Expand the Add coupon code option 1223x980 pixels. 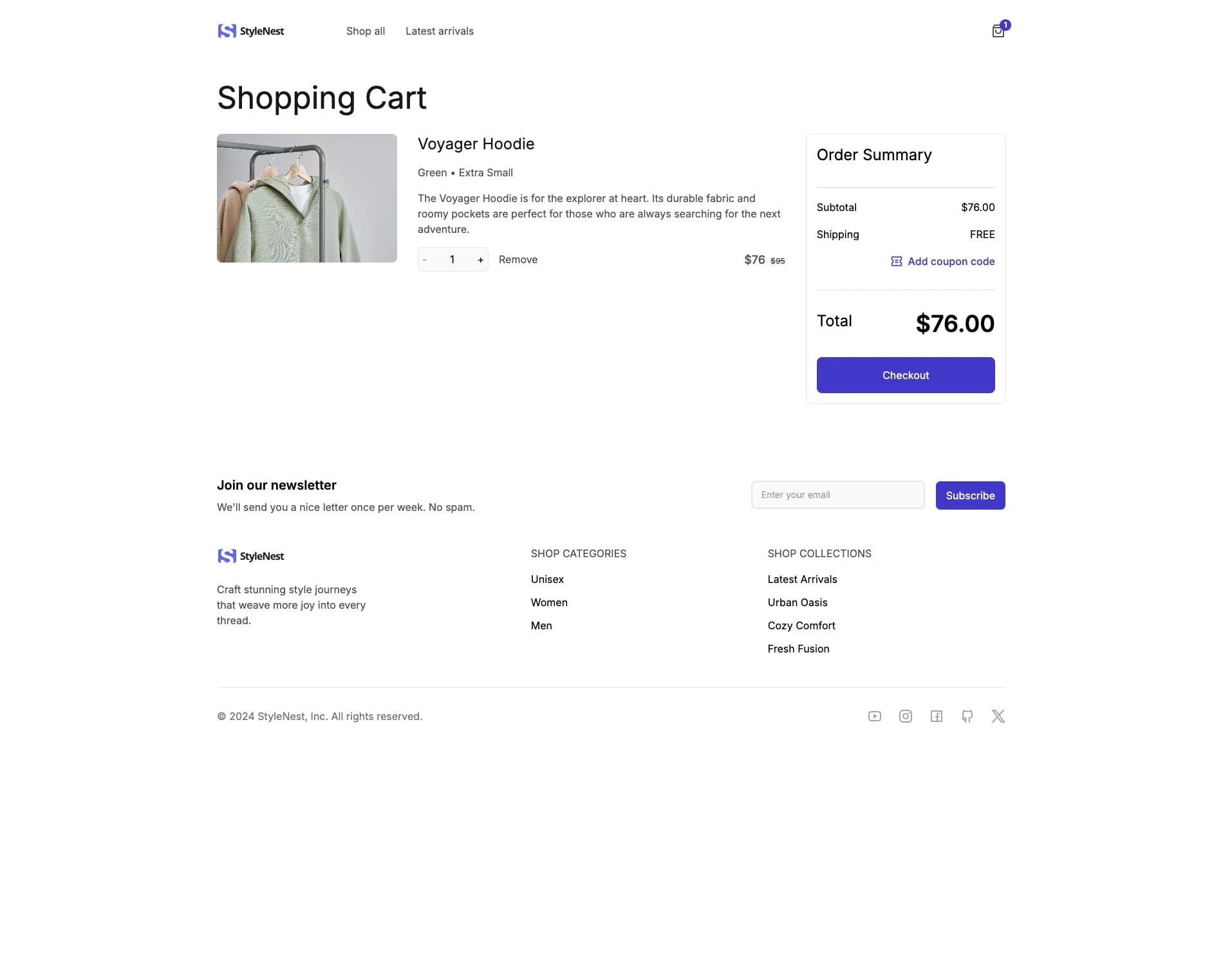pos(951,261)
